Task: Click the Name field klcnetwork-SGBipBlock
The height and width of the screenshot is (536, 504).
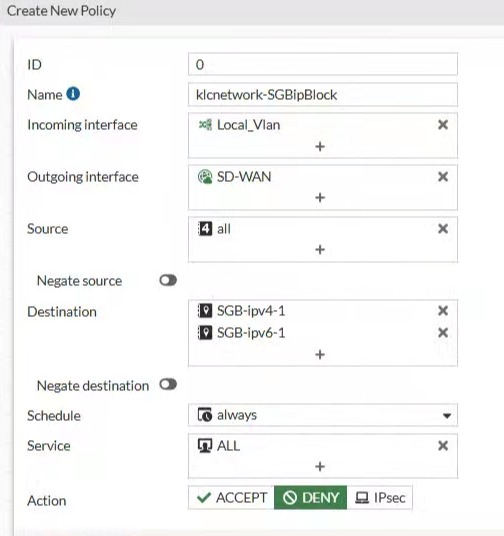Action: click(323, 95)
